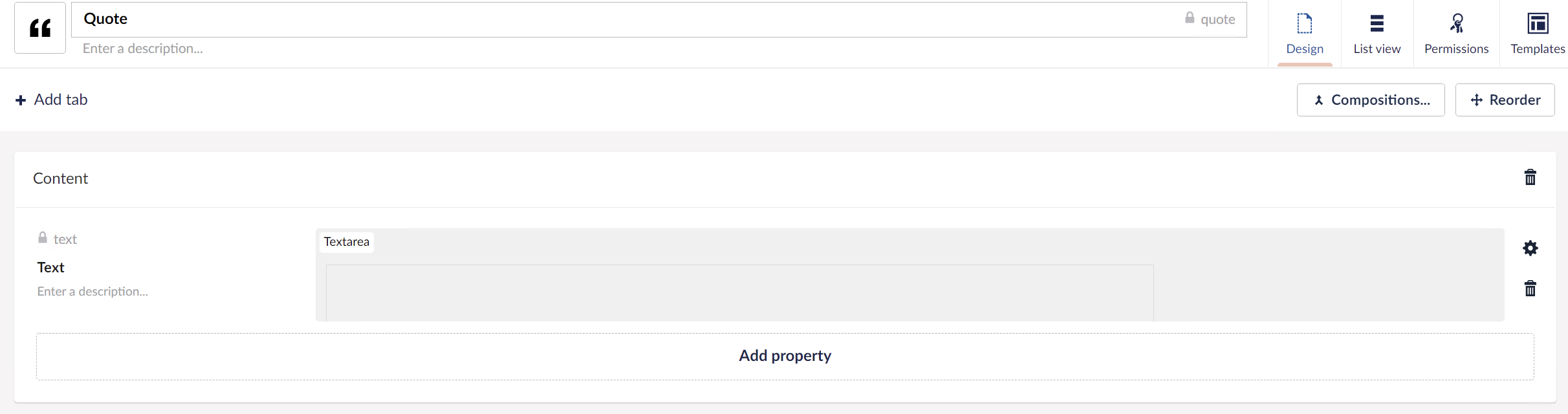Click the Compositions button

(x=1371, y=100)
